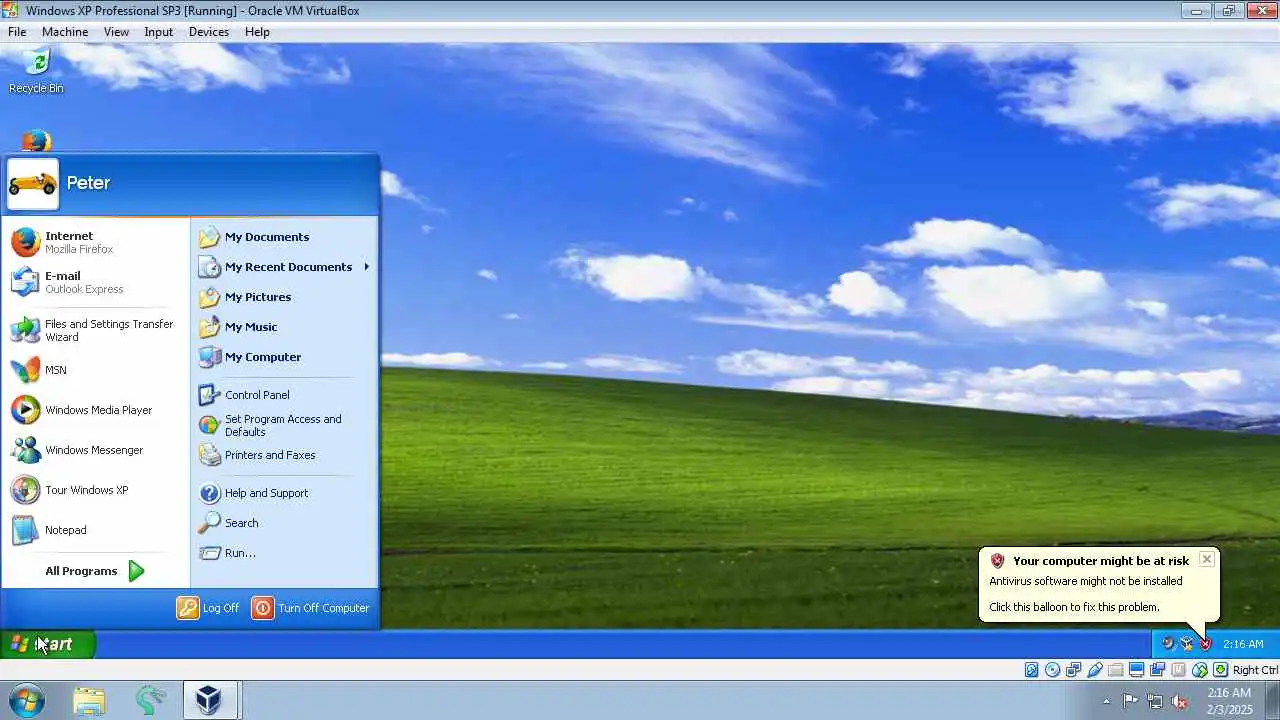Viewport: 1280px width, 720px height.
Task: Click the VirtualBox network adapters status icon
Action: tap(1074, 670)
